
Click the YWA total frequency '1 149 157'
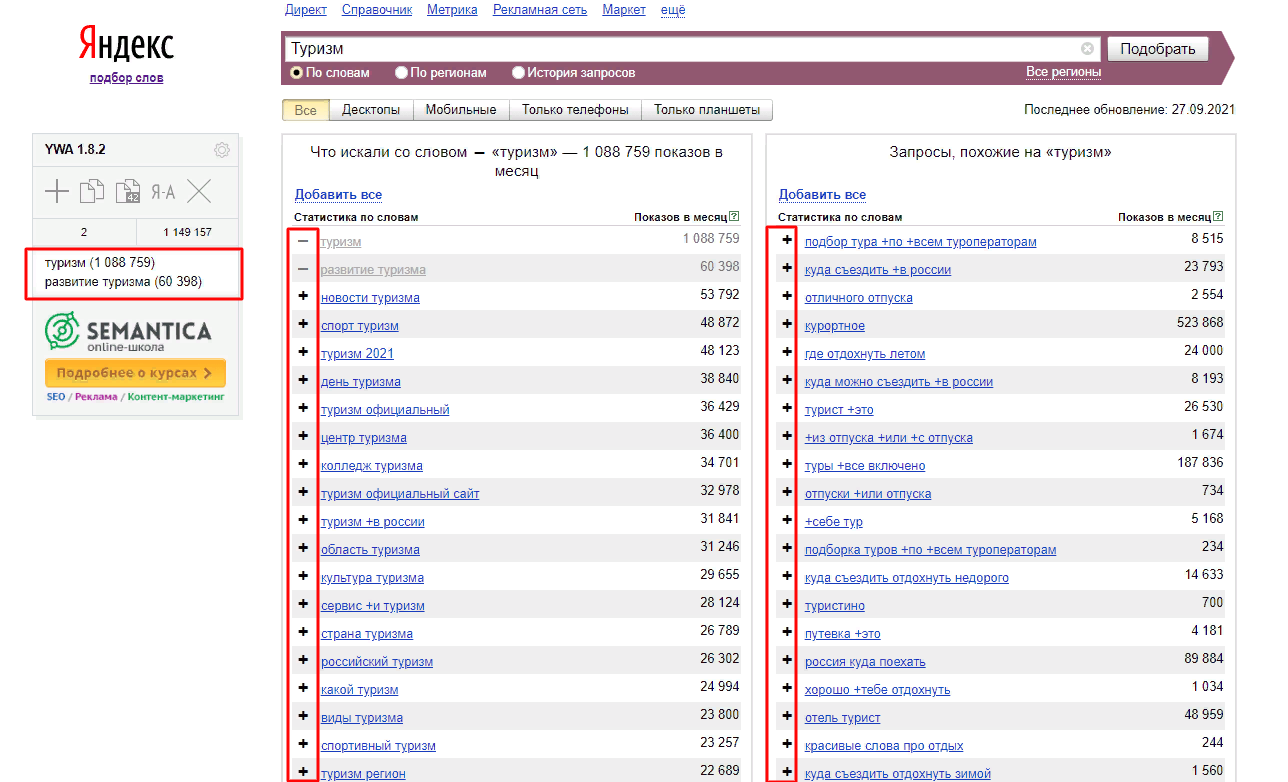188,232
